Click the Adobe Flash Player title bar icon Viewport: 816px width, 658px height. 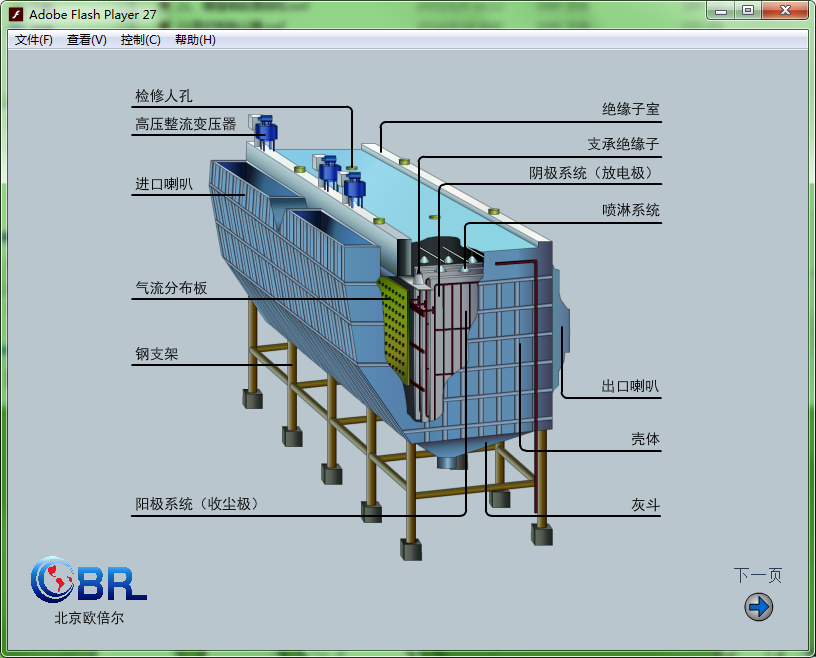point(16,13)
